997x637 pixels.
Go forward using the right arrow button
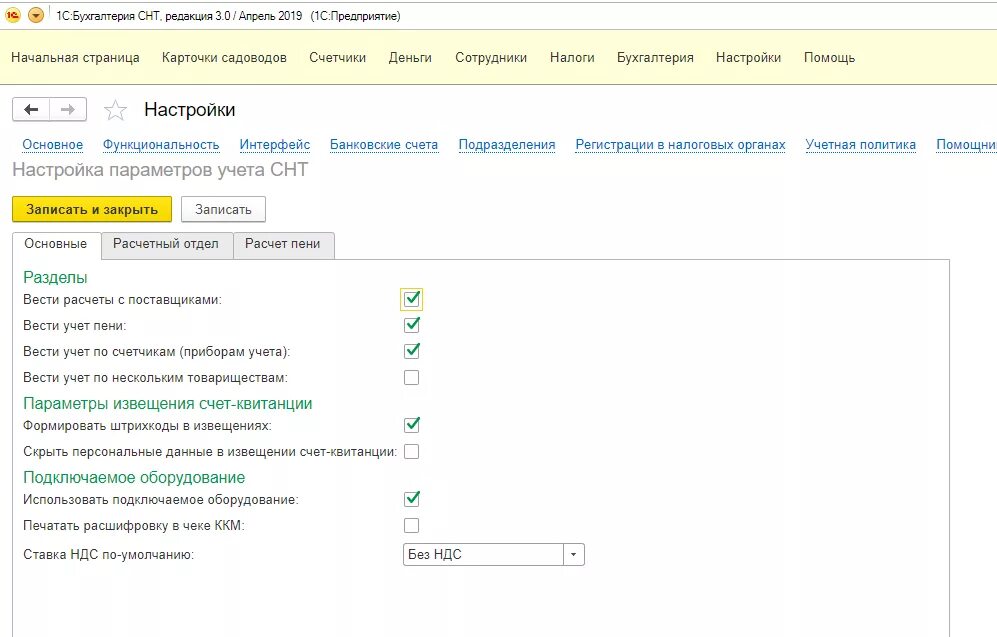(68, 110)
